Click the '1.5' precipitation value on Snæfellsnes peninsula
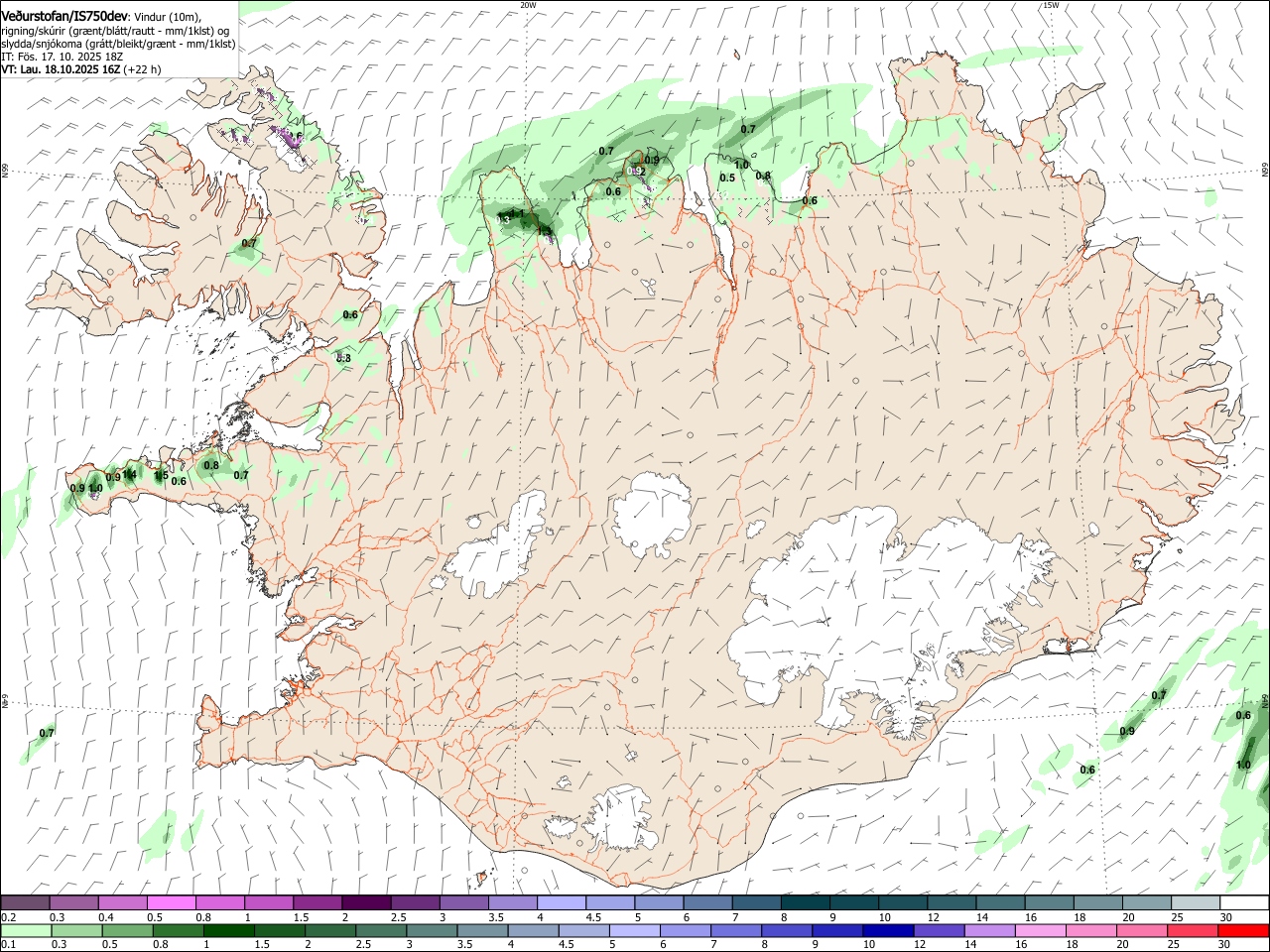Image resolution: width=1270 pixels, height=952 pixels. click(161, 476)
